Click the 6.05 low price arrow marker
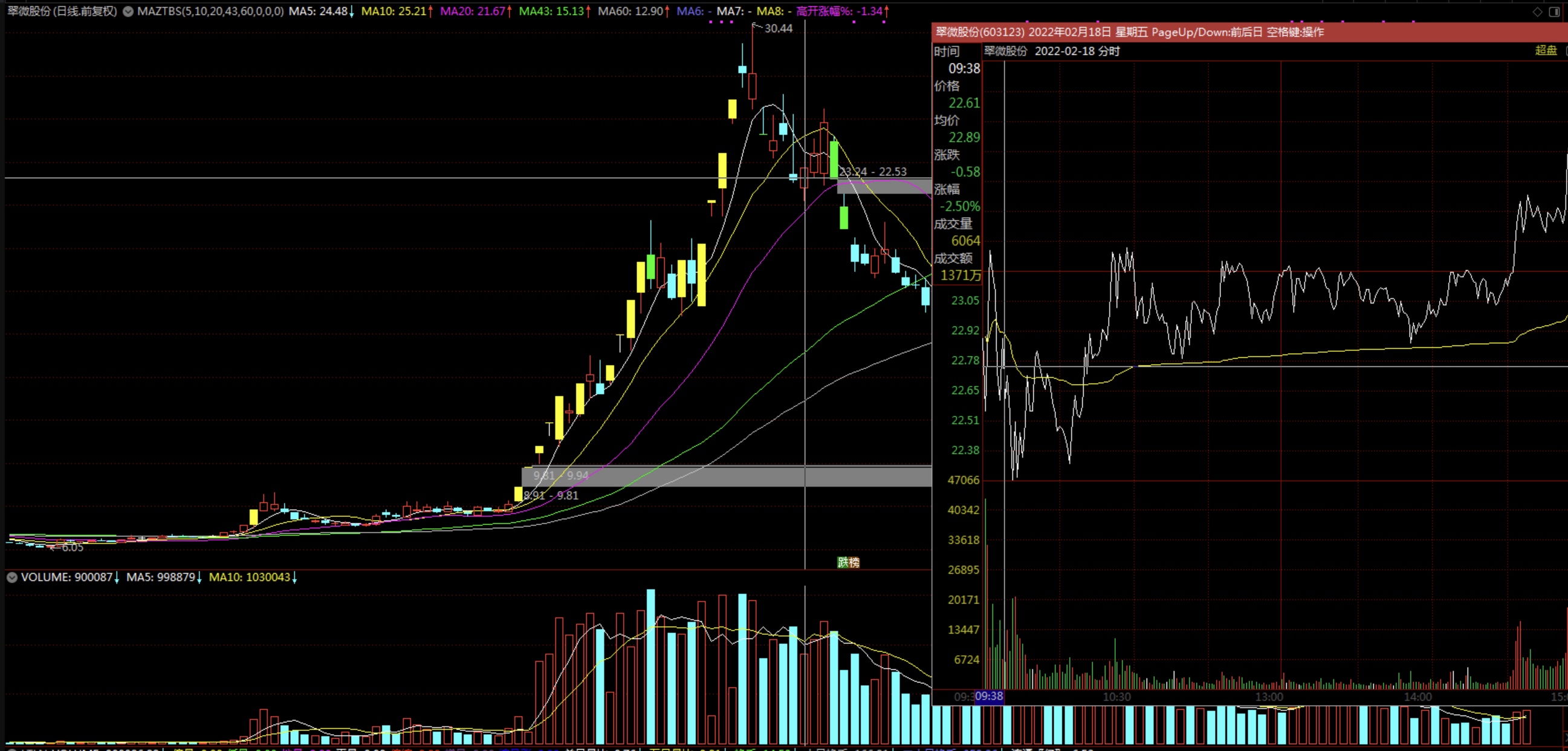1568x751 pixels. point(67,547)
